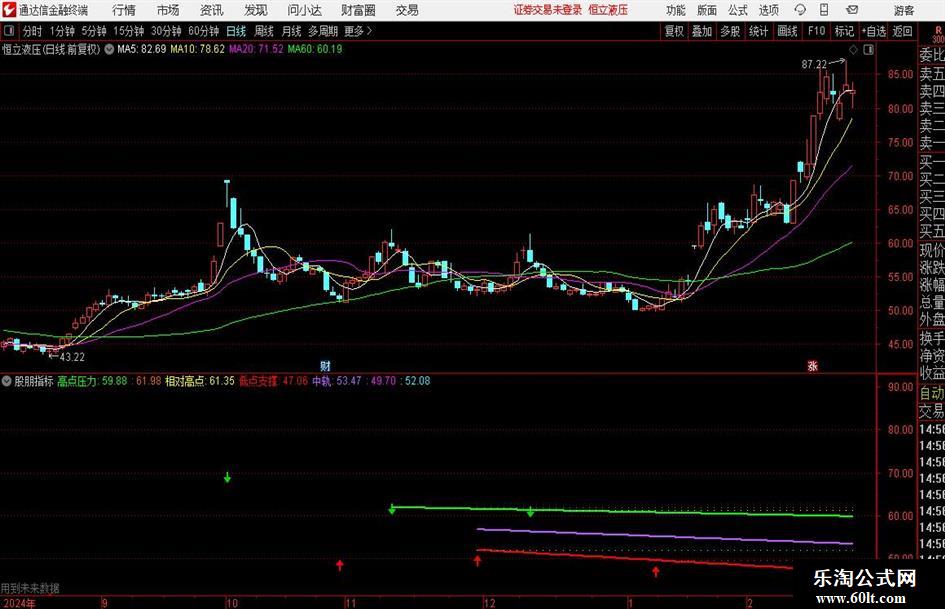Click the 涨 marker on the chart
The image size is (945, 609).
[x=812, y=365]
